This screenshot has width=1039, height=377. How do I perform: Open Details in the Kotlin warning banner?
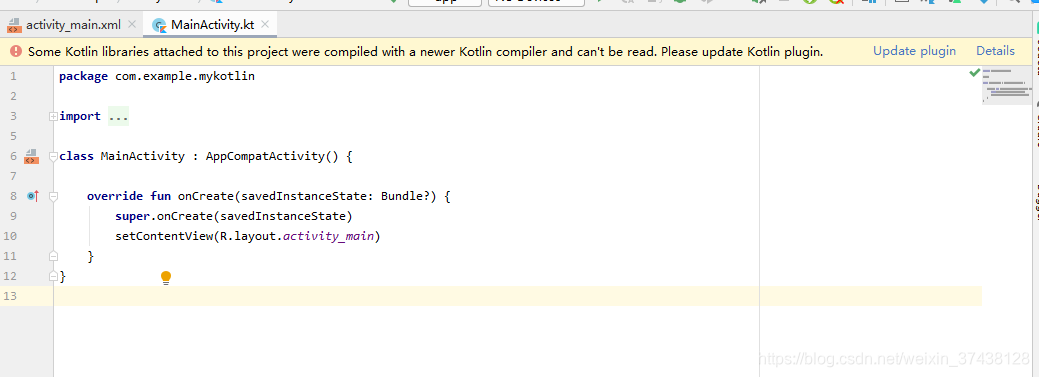995,51
